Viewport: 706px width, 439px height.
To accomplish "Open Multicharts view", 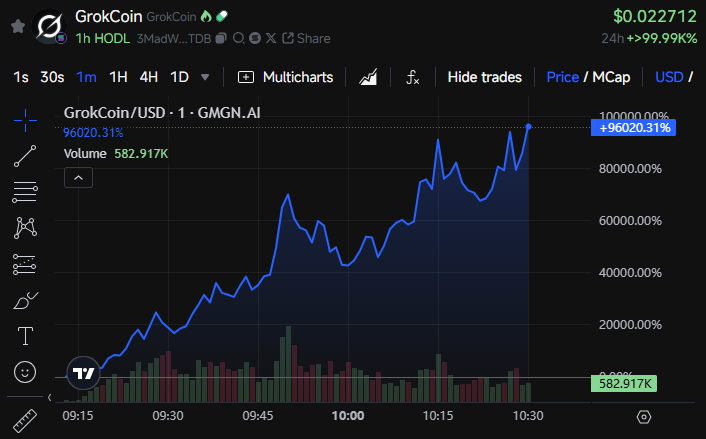I will pyautogui.click(x=291, y=77).
